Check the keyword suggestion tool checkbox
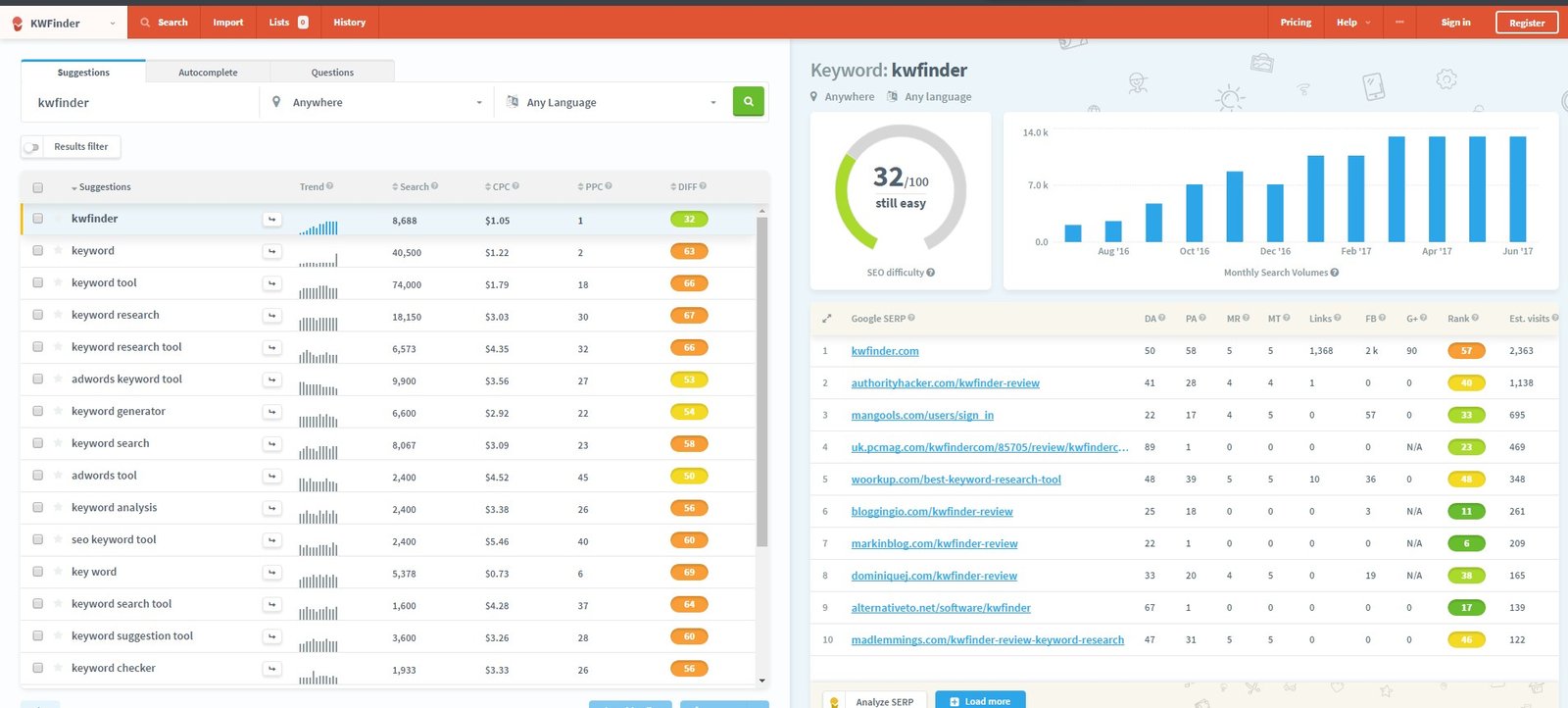Screen dimensions: 1568x708 point(38,636)
